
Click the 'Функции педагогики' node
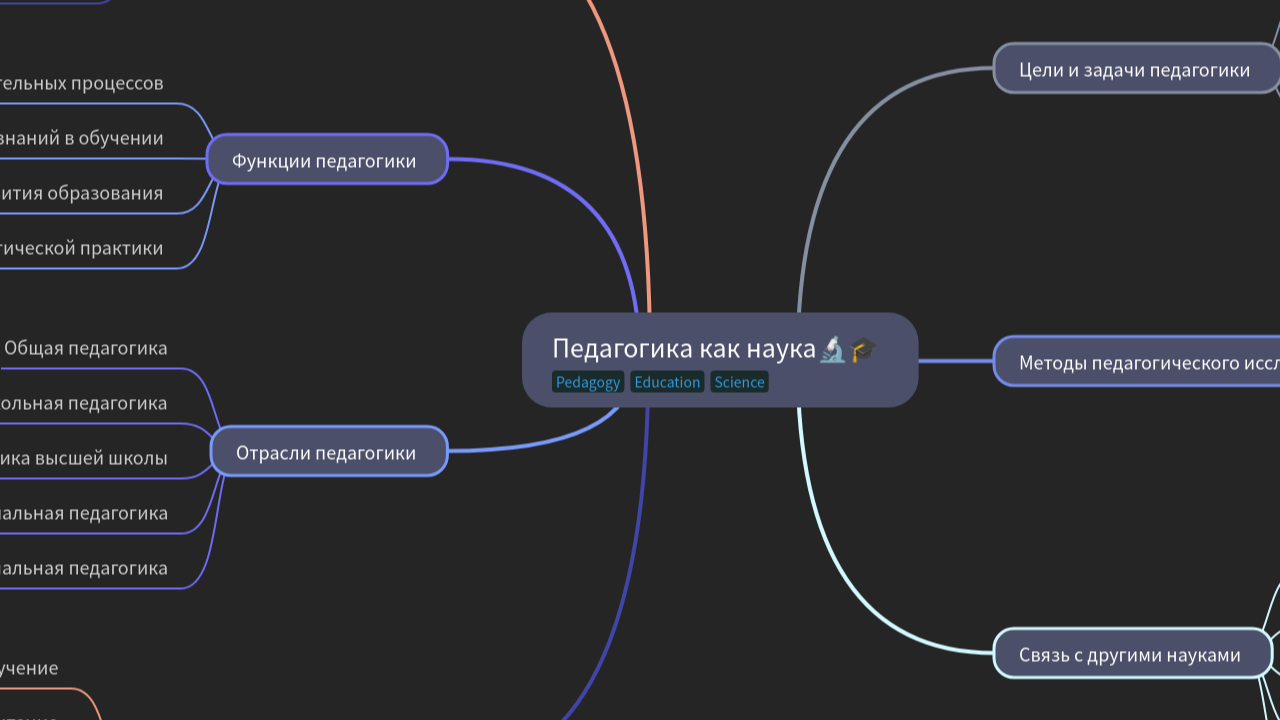[x=326, y=159]
